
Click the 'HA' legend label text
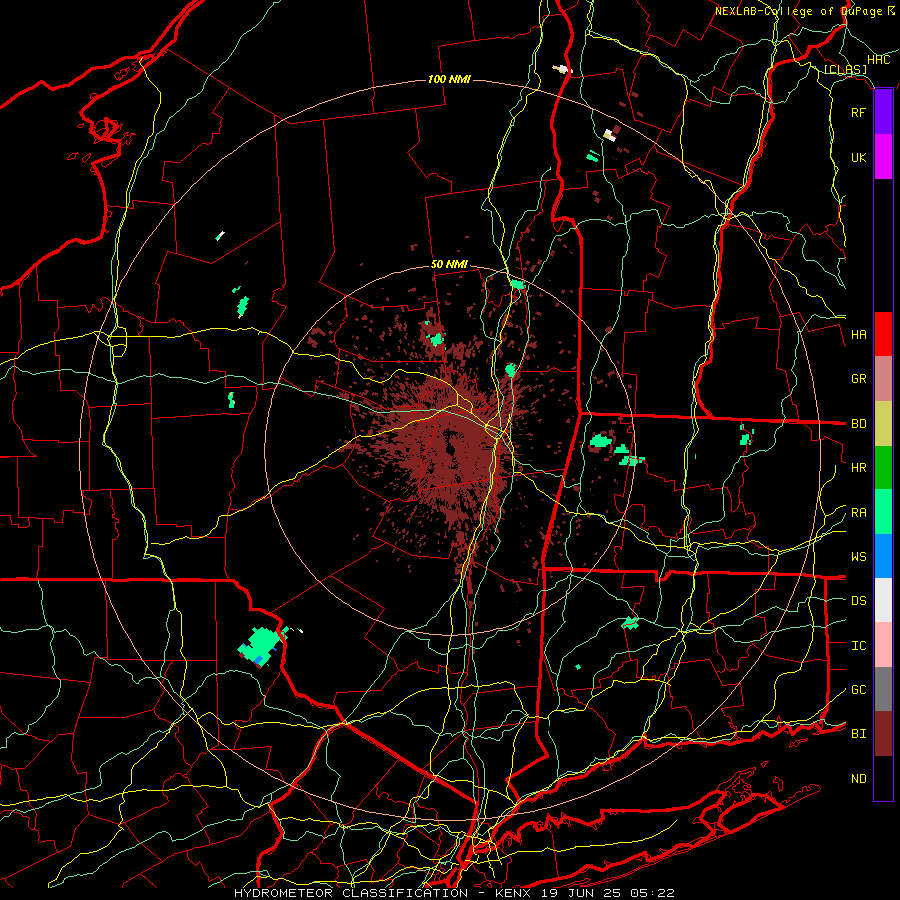coord(858,335)
